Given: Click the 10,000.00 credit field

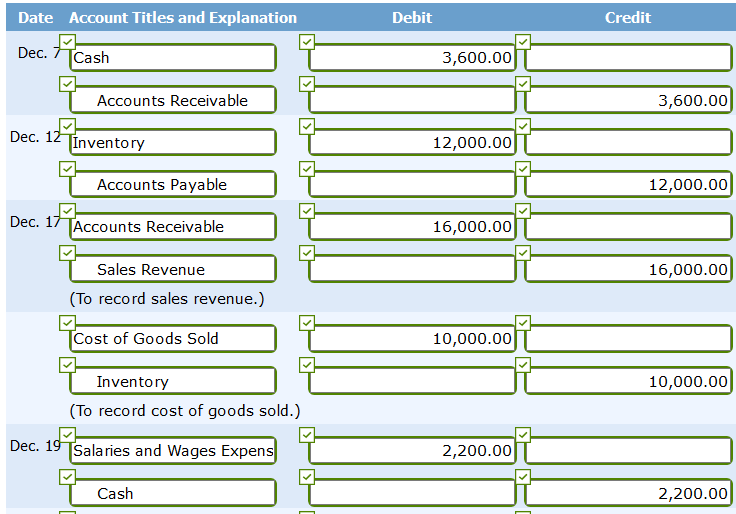Looking at the screenshot, I should (628, 381).
